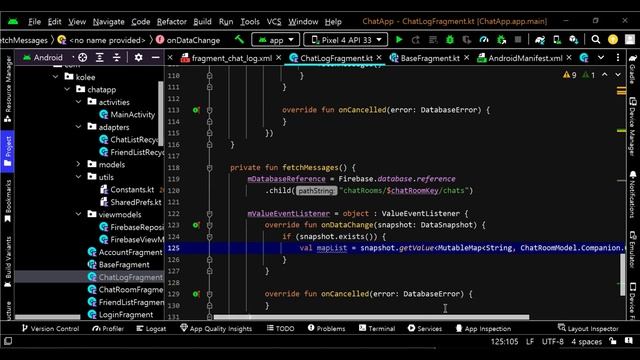
Task: Click project panel vertical scrollbar
Action: point(161,113)
